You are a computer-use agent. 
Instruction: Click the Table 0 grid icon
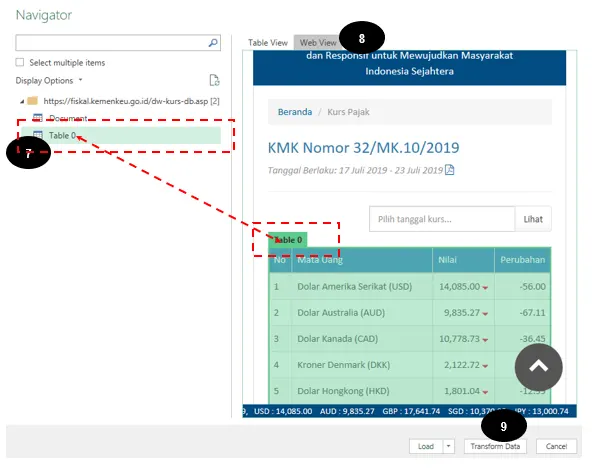(x=38, y=135)
